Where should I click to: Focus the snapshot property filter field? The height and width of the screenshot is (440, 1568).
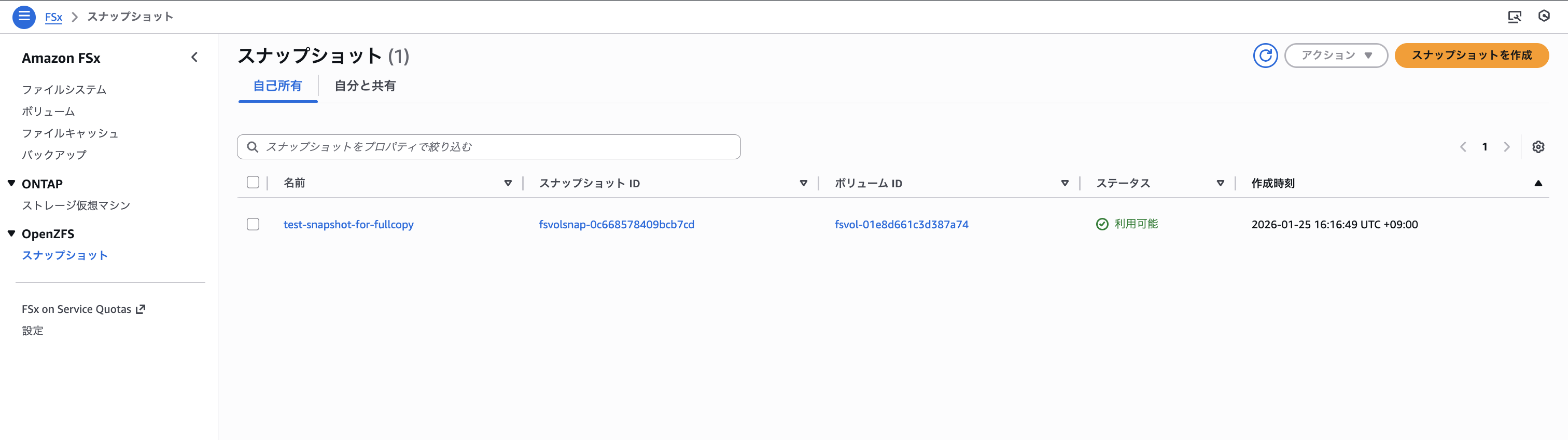pos(489,147)
